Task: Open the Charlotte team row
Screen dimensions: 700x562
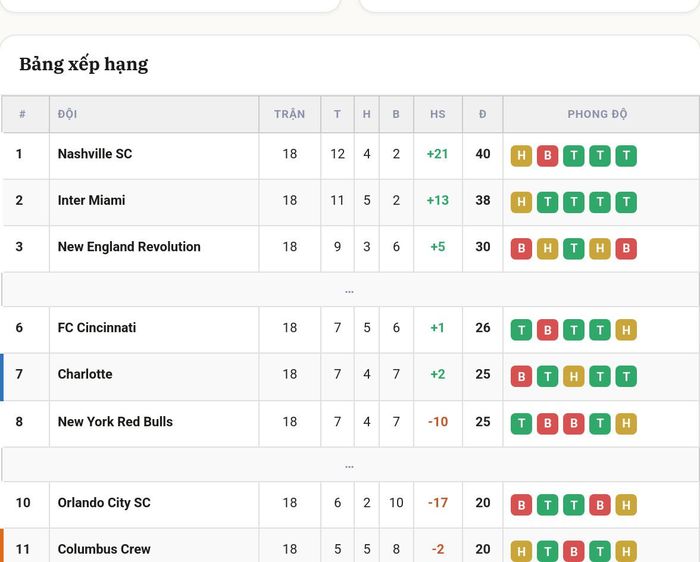Action: click(350, 376)
